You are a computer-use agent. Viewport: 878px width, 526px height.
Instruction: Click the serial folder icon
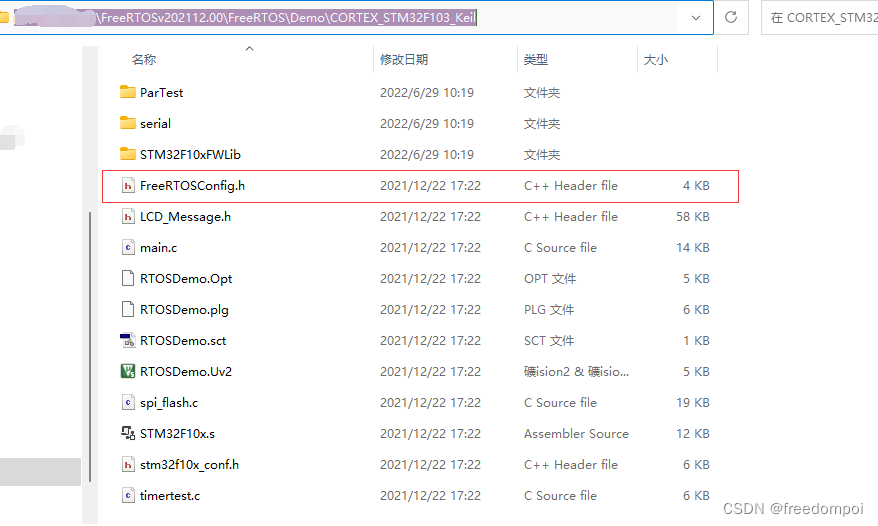tap(128, 123)
